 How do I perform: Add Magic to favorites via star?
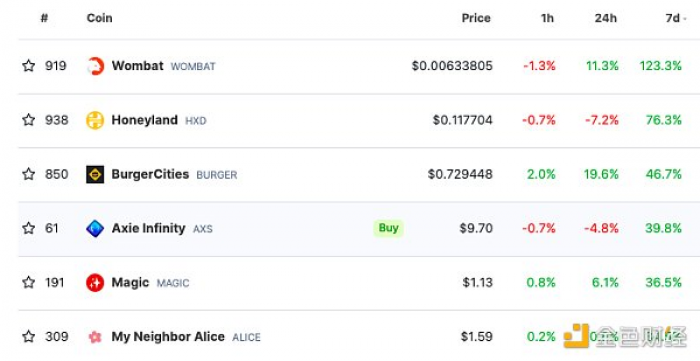(x=29, y=282)
